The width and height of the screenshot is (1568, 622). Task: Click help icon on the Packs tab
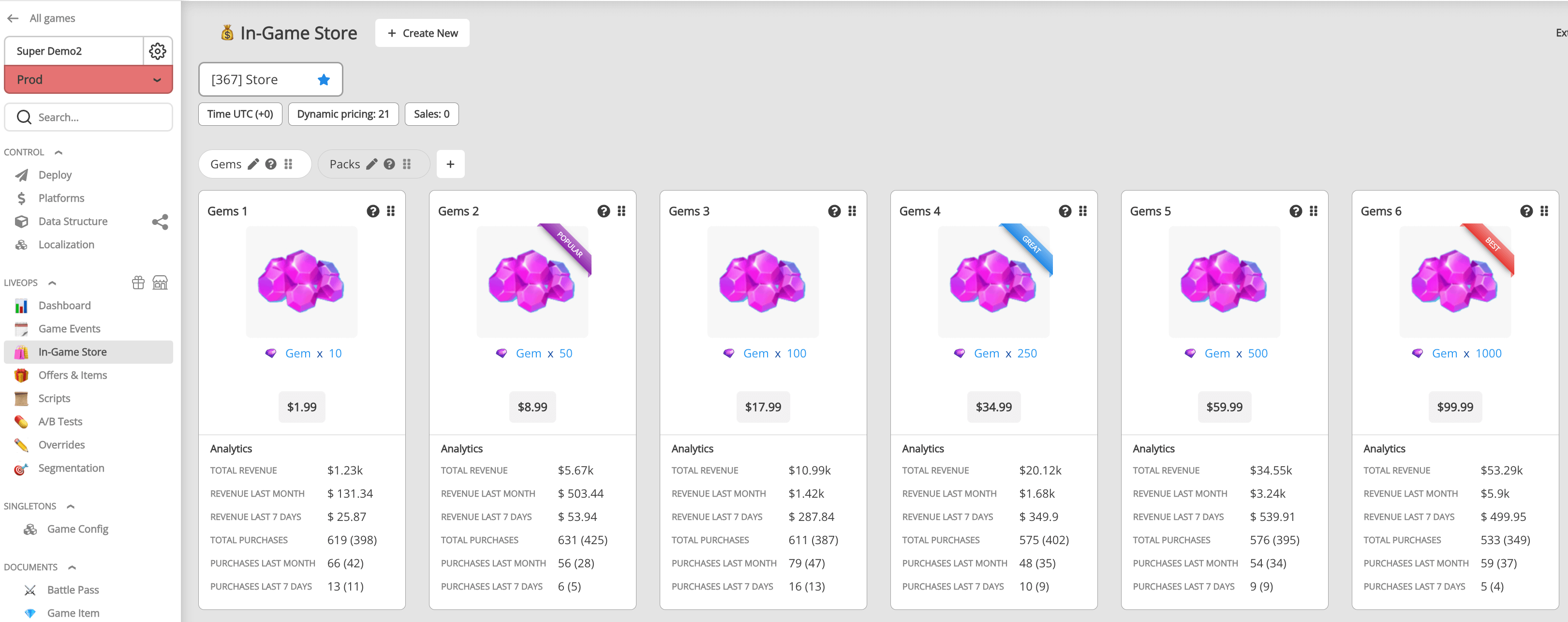point(389,164)
